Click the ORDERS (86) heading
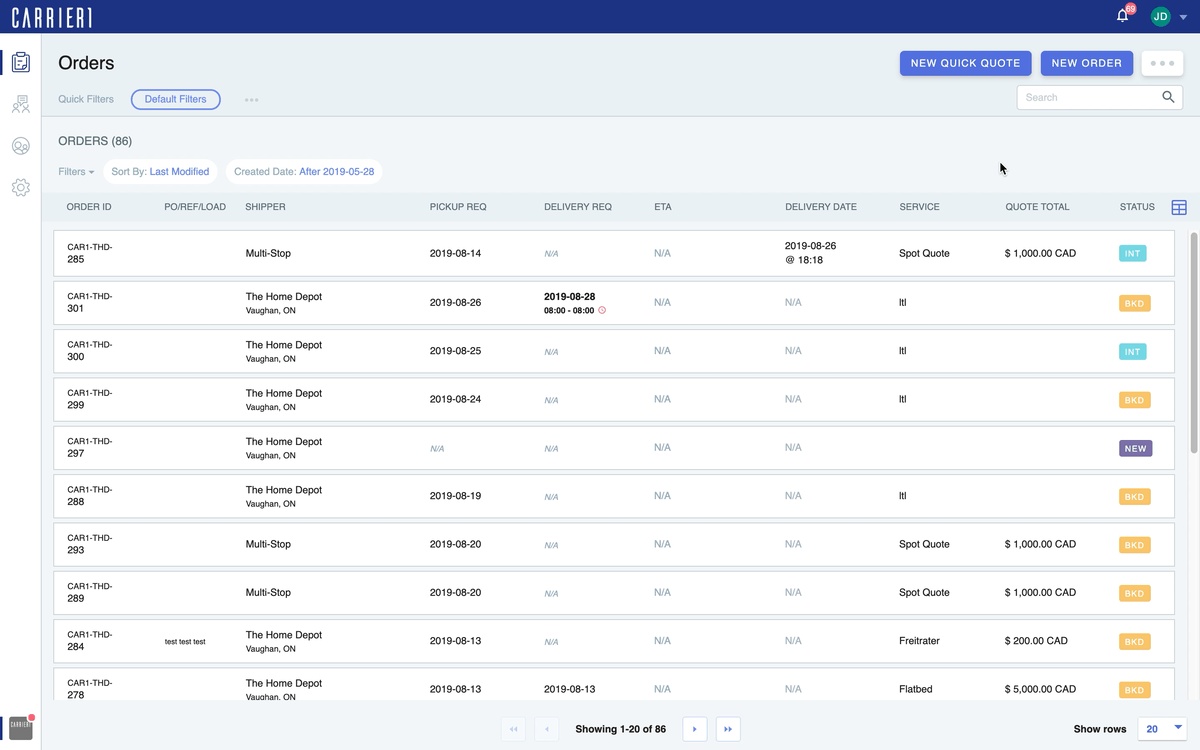The image size is (1200, 750). (95, 141)
